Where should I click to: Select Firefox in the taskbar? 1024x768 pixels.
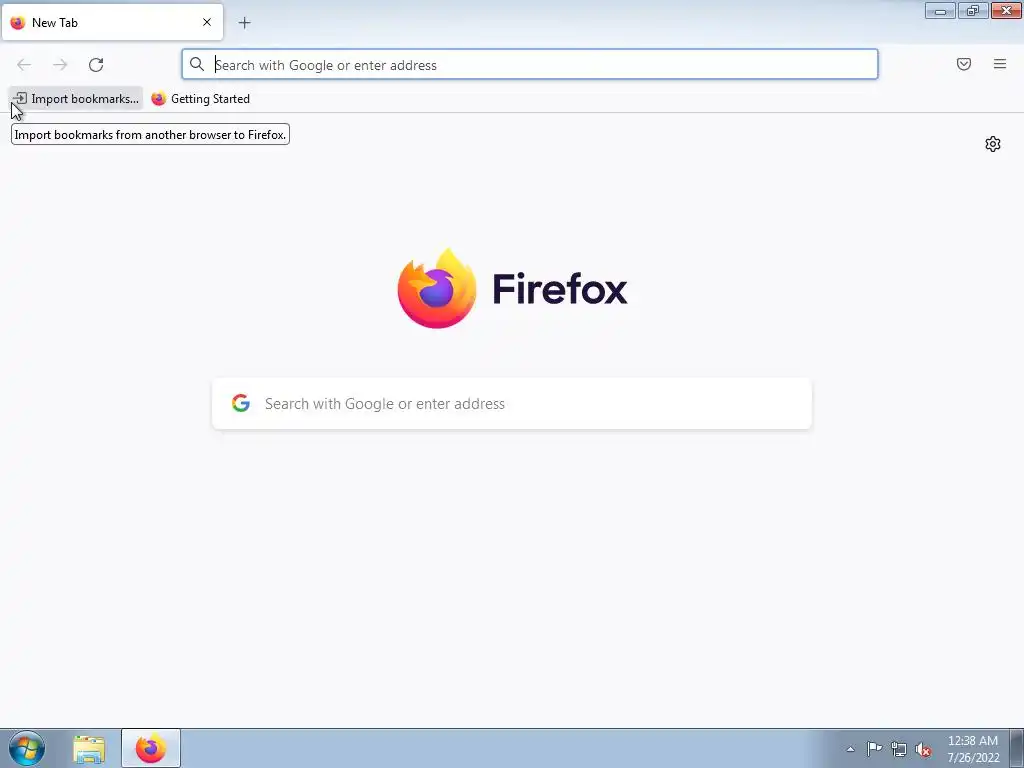pos(151,749)
